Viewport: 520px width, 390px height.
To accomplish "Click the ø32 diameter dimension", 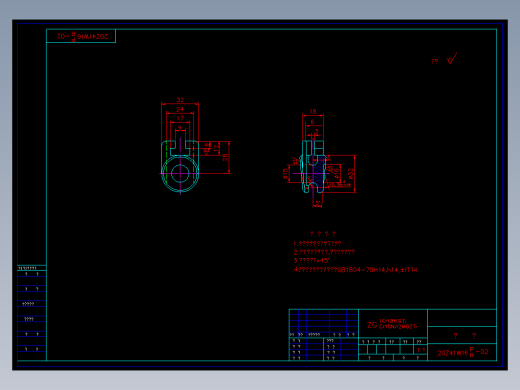I will (x=350, y=174).
